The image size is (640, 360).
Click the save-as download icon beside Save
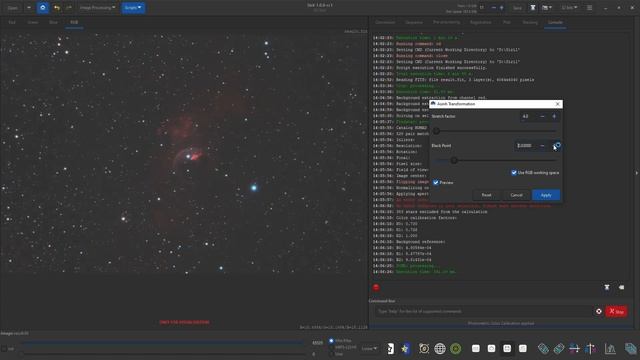533,8
